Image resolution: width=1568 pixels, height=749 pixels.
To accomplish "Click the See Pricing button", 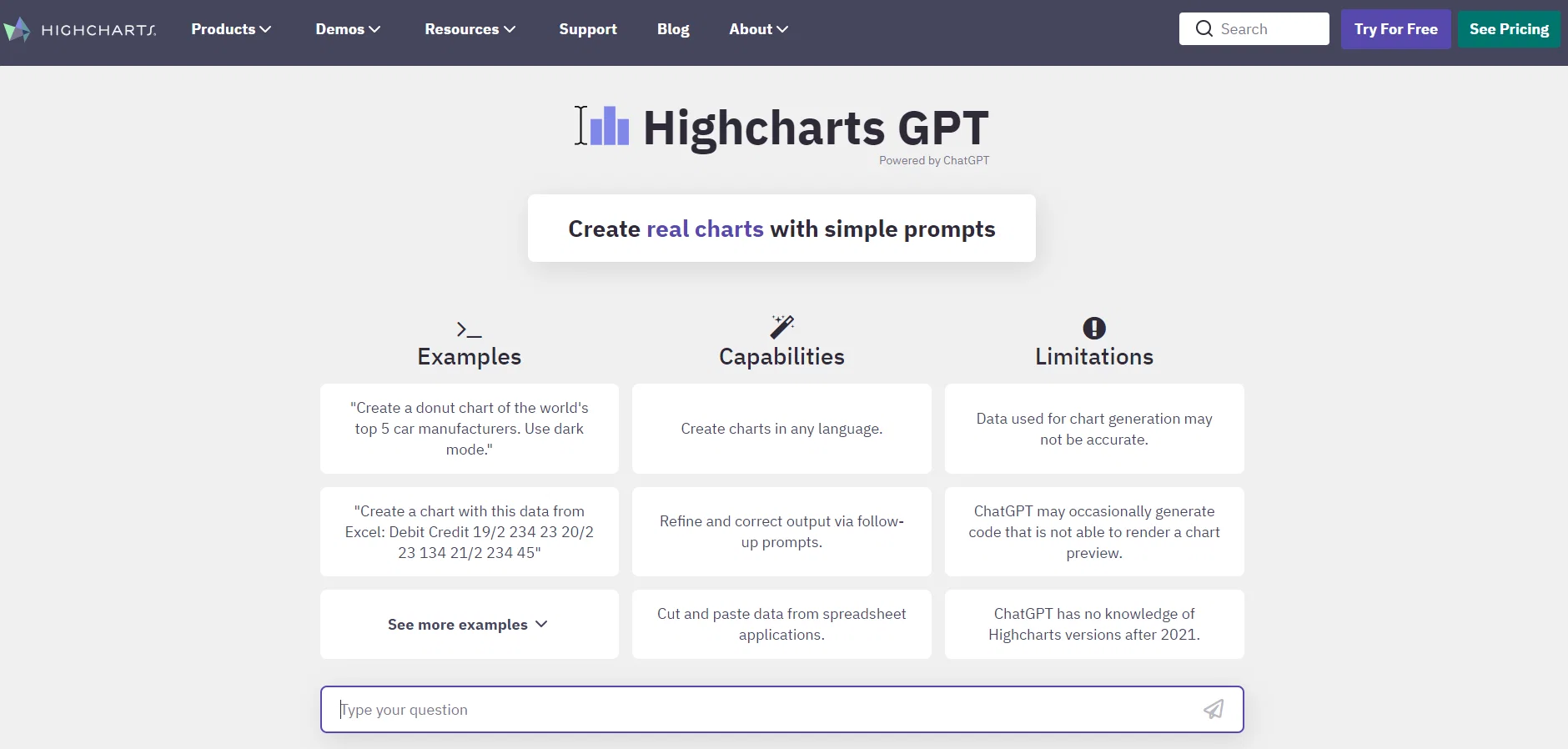I will tap(1509, 29).
